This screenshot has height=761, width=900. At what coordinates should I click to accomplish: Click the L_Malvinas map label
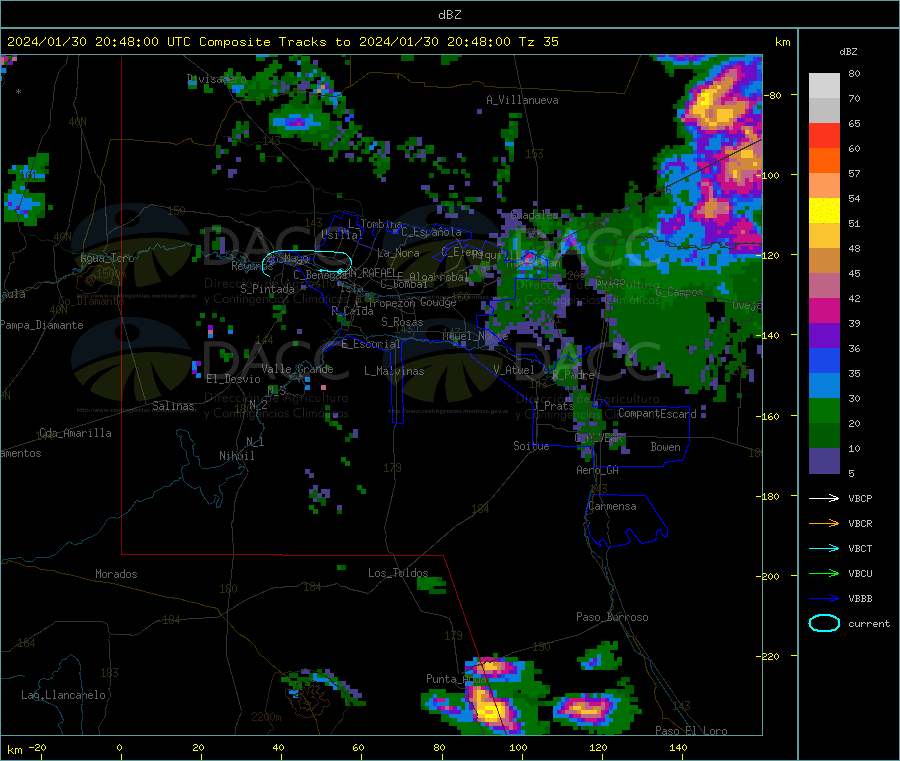[394, 371]
